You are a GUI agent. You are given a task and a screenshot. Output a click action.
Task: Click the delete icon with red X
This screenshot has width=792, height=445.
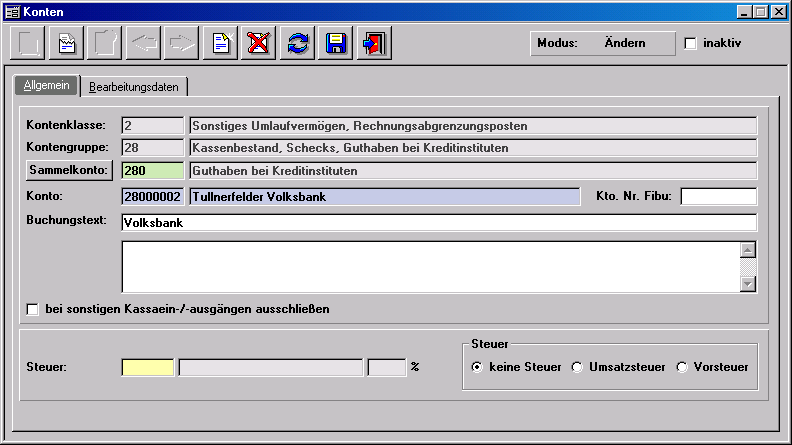pyautogui.click(x=259, y=43)
